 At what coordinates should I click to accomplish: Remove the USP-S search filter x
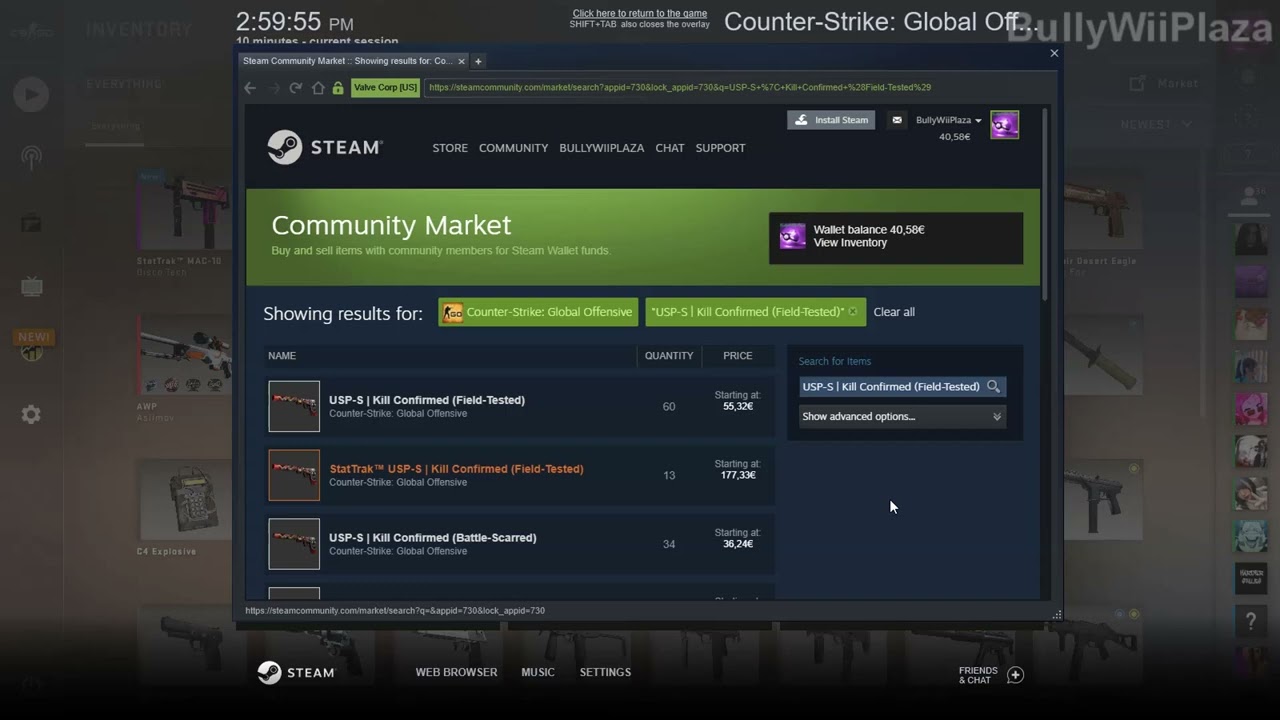[853, 312]
